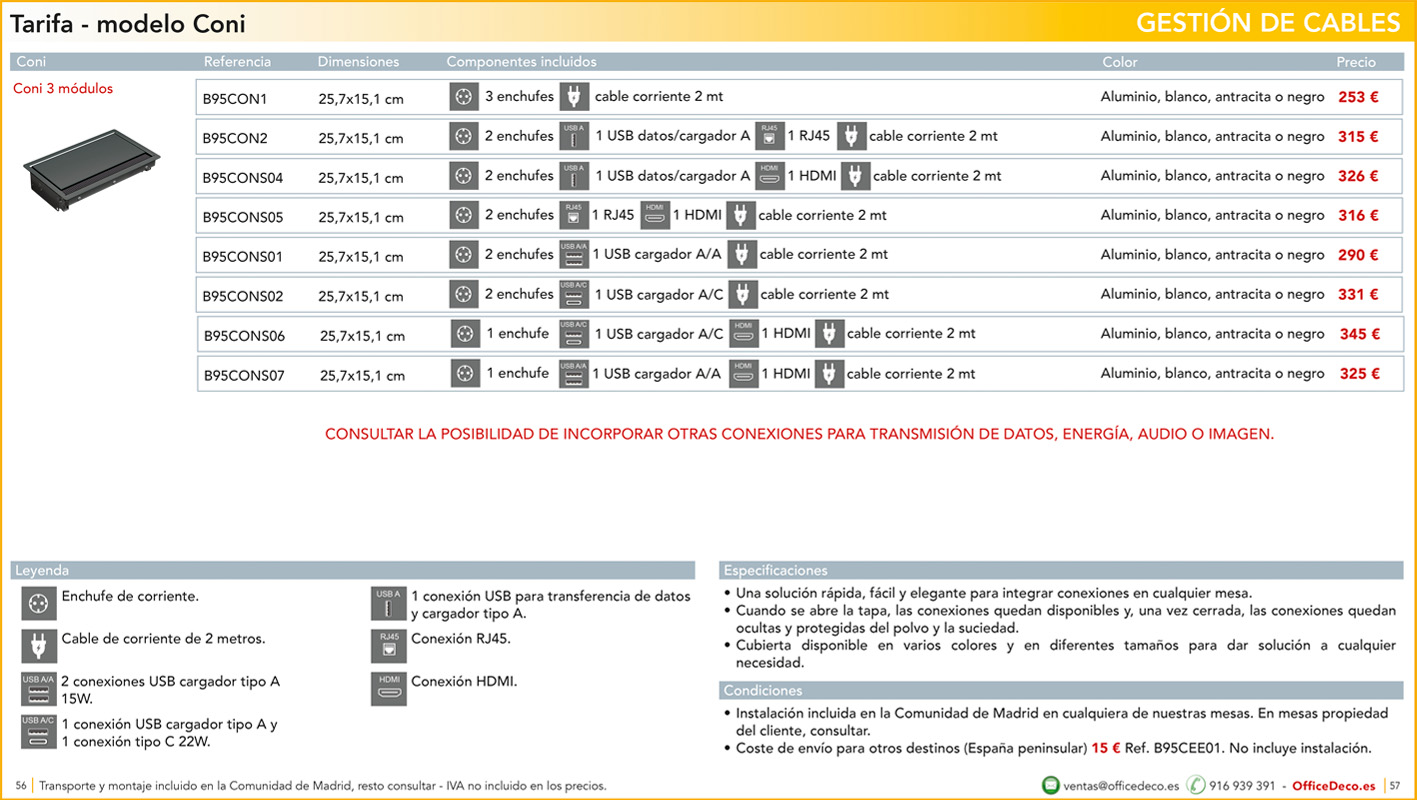Click the socket icon in the B95CON1 row
Viewport: 1417px width, 800px height.
463,96
